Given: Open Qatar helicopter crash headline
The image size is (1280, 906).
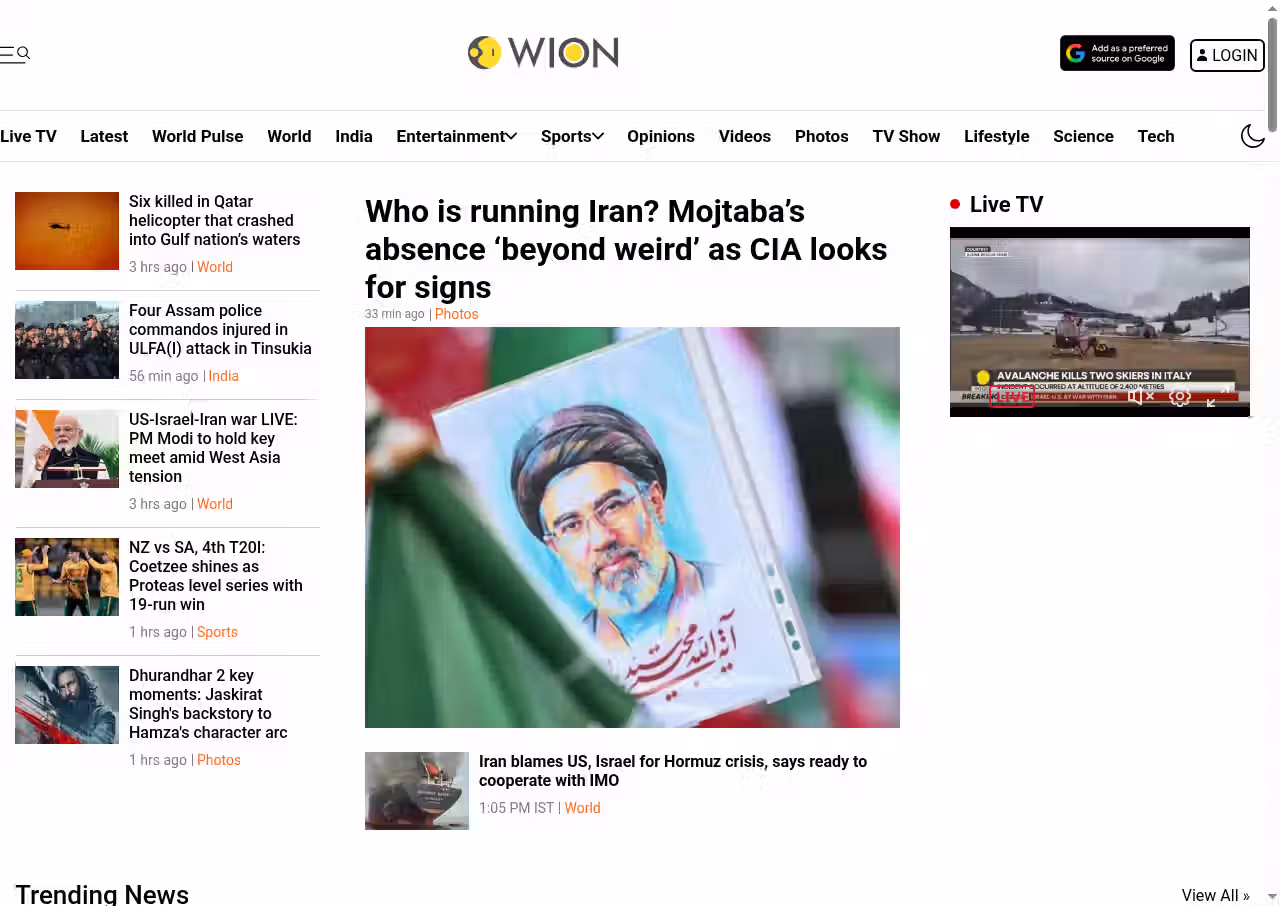Looking at the screenshot, I should tap(215, 221).
